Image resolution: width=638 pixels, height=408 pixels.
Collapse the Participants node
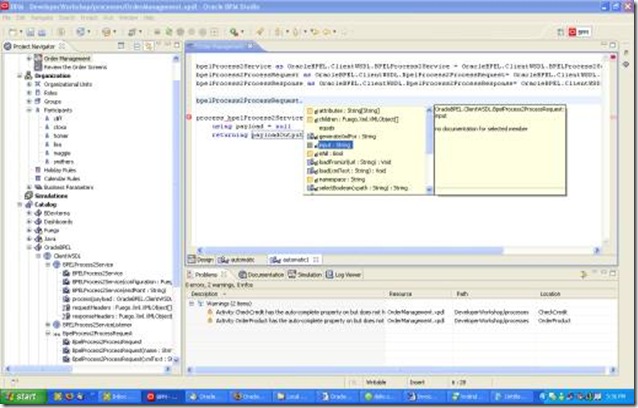coord(29,110)
